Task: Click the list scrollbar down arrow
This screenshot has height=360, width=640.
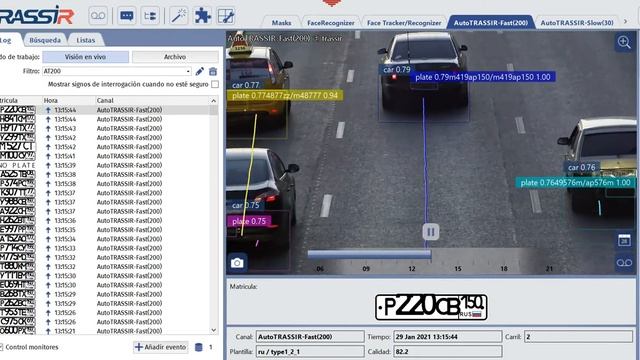Action: coord(214,330)
